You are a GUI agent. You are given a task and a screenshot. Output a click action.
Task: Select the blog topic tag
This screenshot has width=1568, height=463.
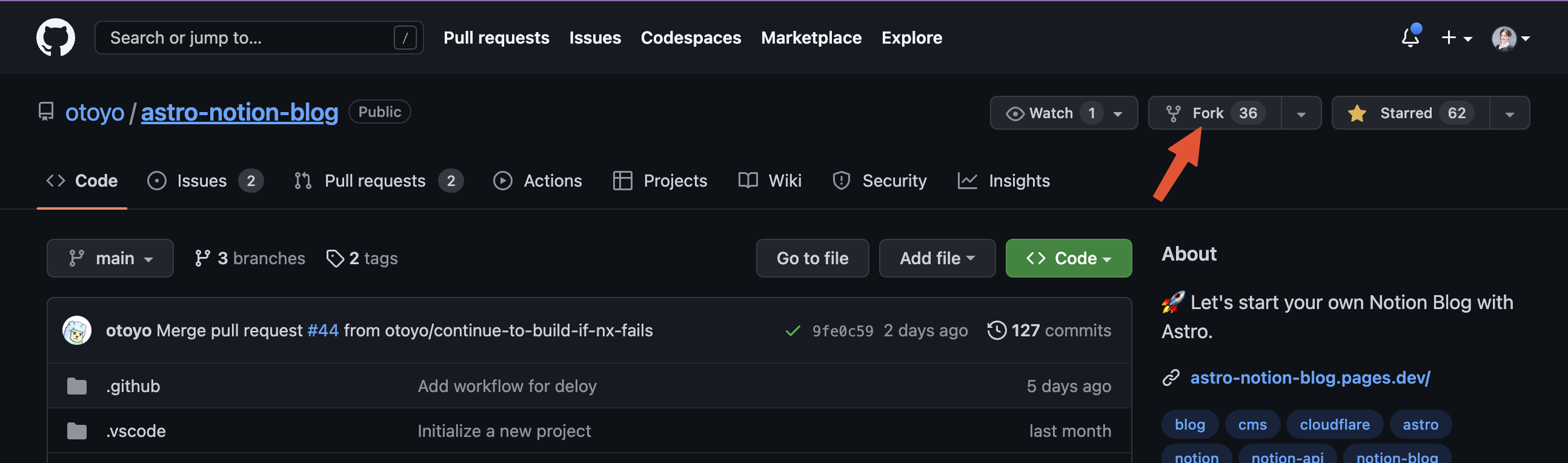coord(1189,425)
